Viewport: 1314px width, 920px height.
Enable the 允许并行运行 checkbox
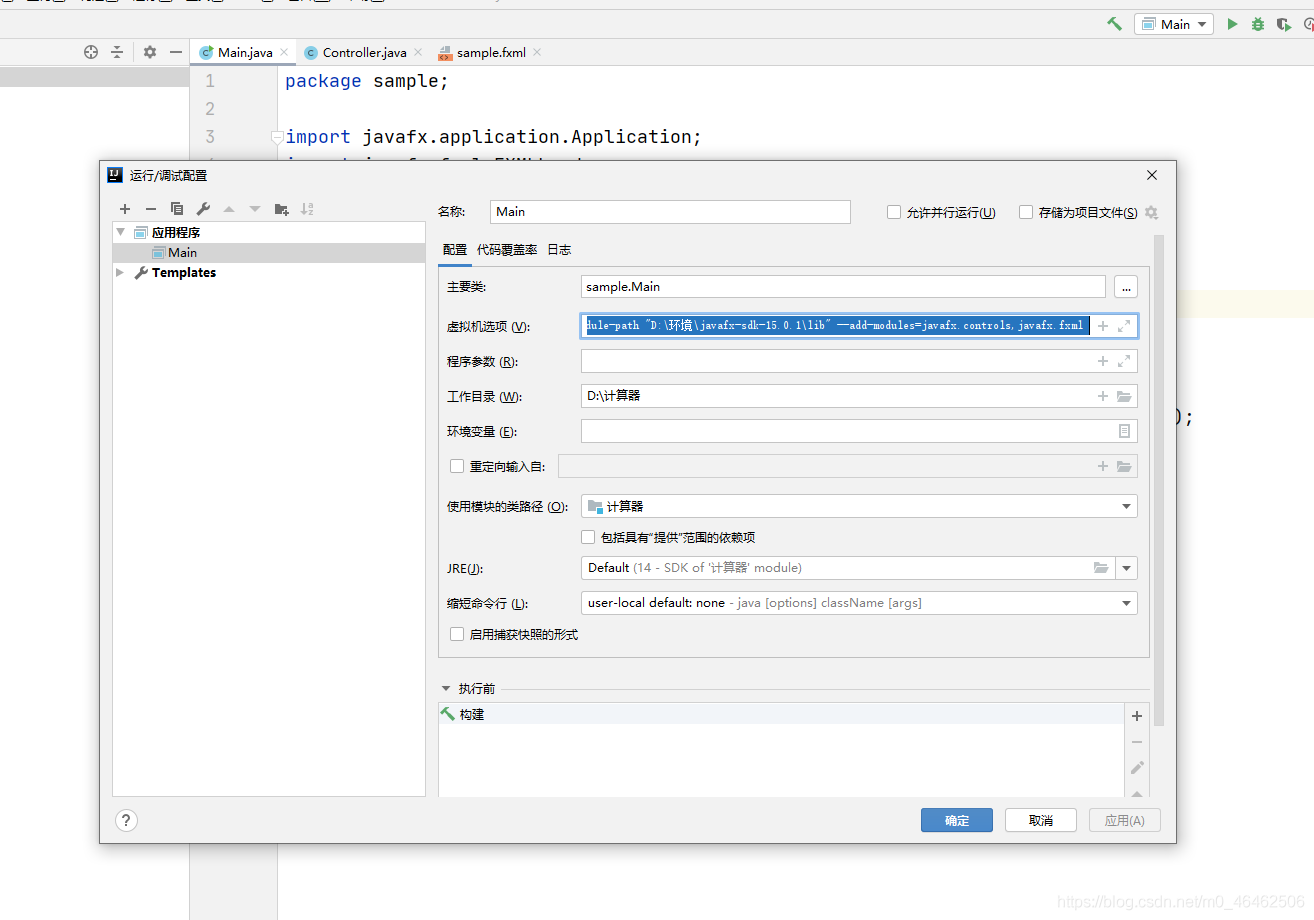(x=894, y=212)
